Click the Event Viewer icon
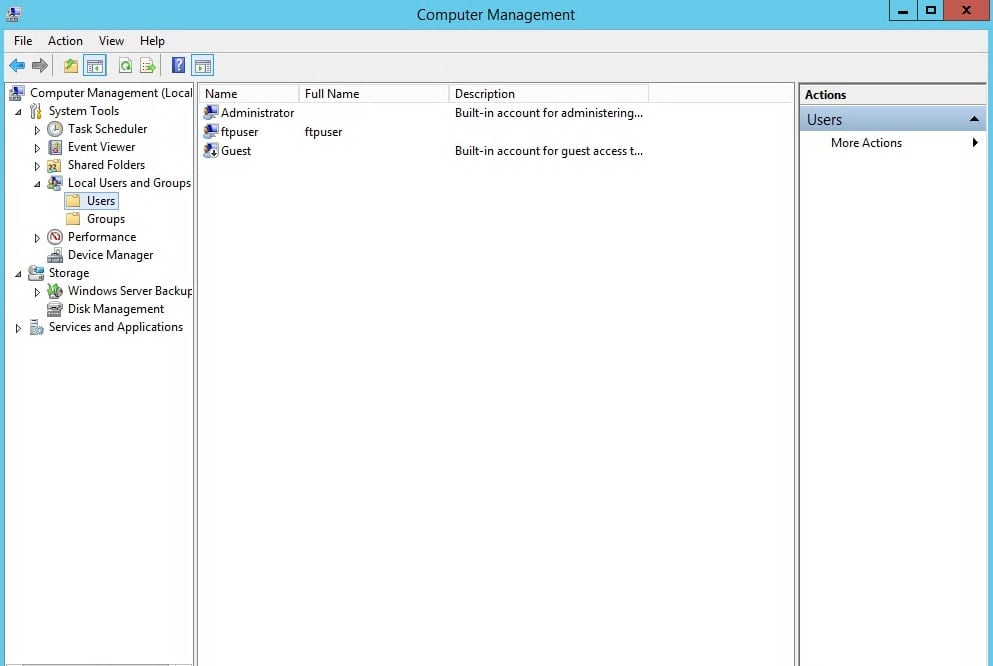The height and width of the screenshot is (666, 993). coord(55,147)
